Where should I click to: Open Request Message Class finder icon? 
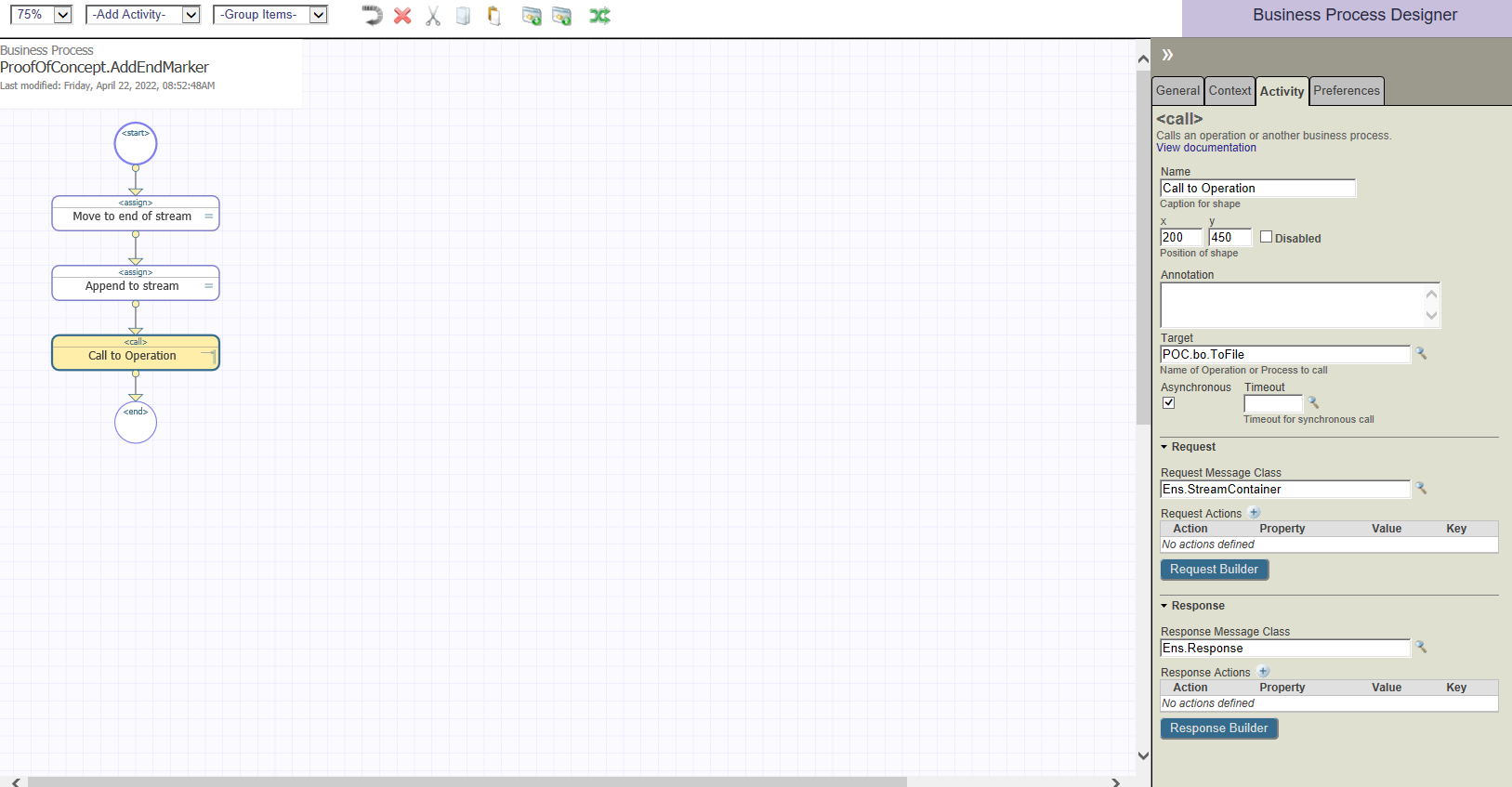(x=1421, y=489)
